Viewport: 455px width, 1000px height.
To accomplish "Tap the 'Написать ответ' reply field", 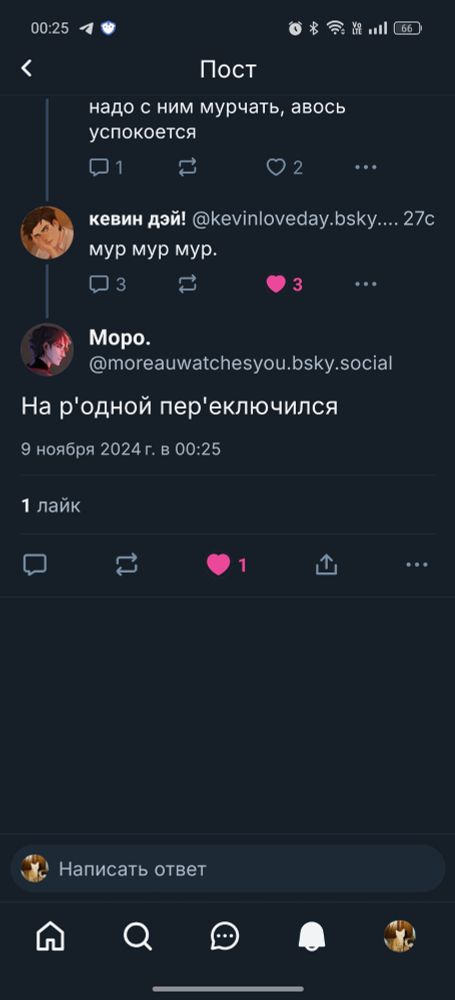I will [228, 869].
